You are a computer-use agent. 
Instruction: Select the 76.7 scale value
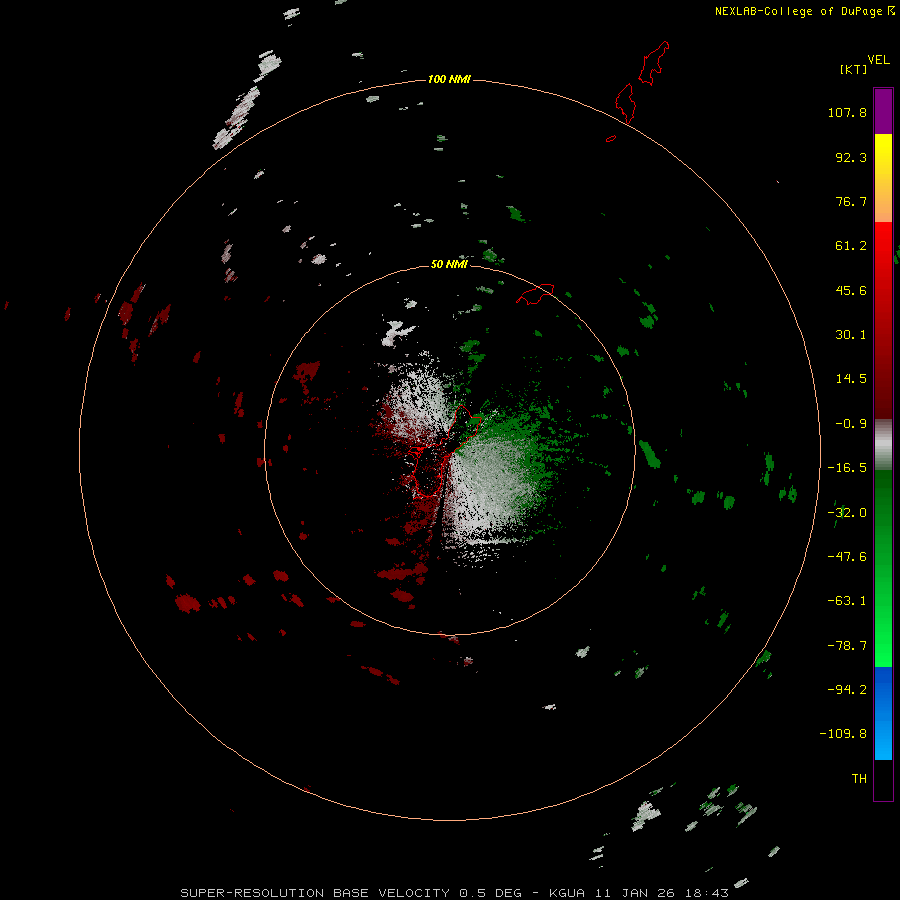pos(851,201)
